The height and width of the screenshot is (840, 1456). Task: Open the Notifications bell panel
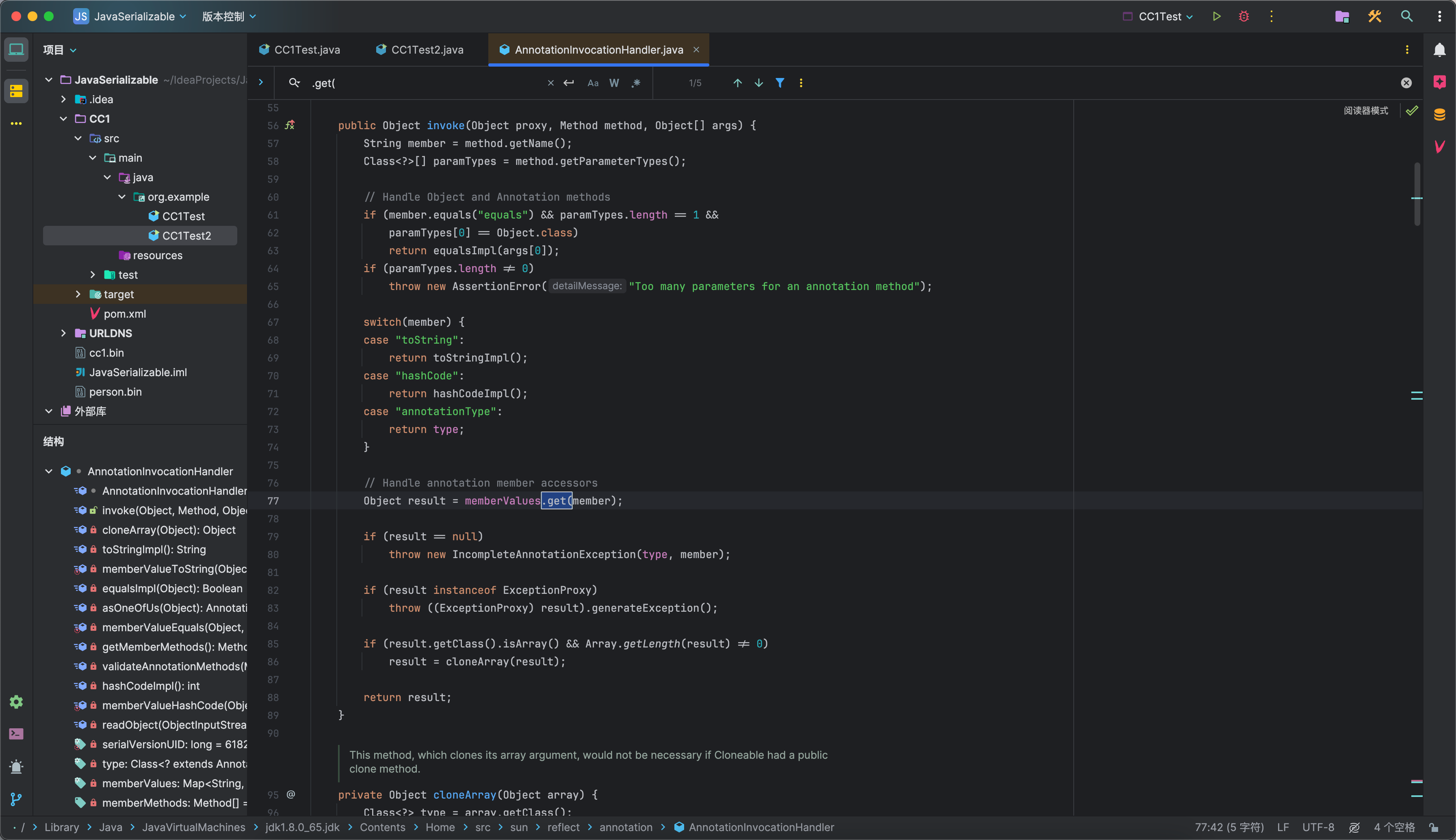coord(1439,50)
